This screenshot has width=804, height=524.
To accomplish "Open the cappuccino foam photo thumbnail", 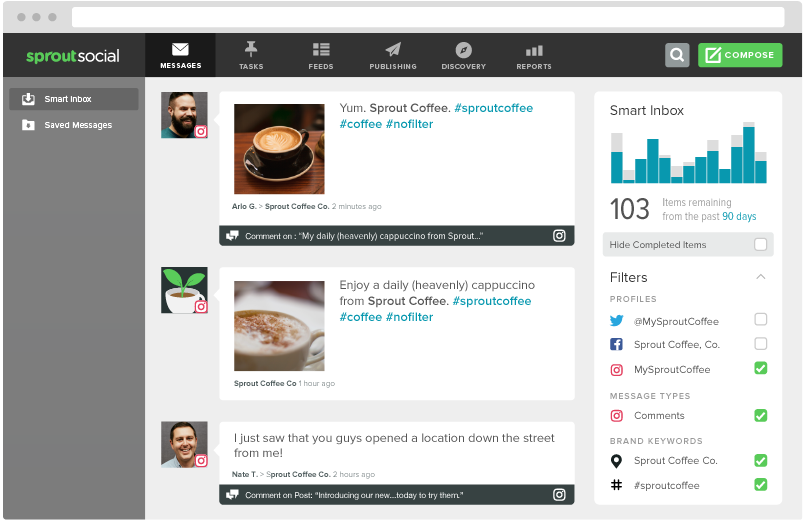I will tap(279, 326).
